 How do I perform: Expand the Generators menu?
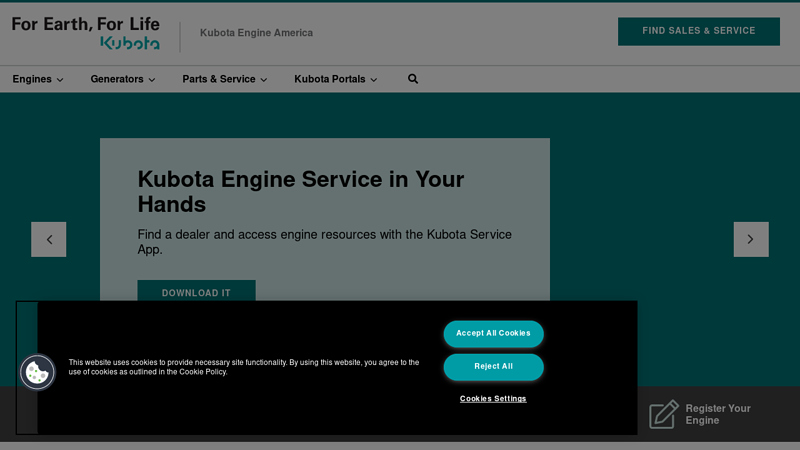[123, 79]
